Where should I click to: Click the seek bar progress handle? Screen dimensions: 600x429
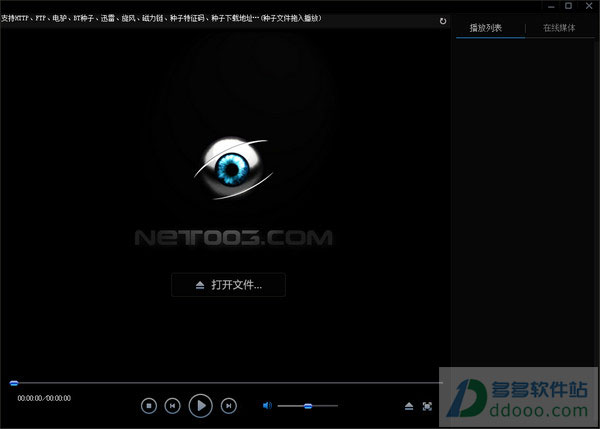pyautogui.click(x=14, y=383)
